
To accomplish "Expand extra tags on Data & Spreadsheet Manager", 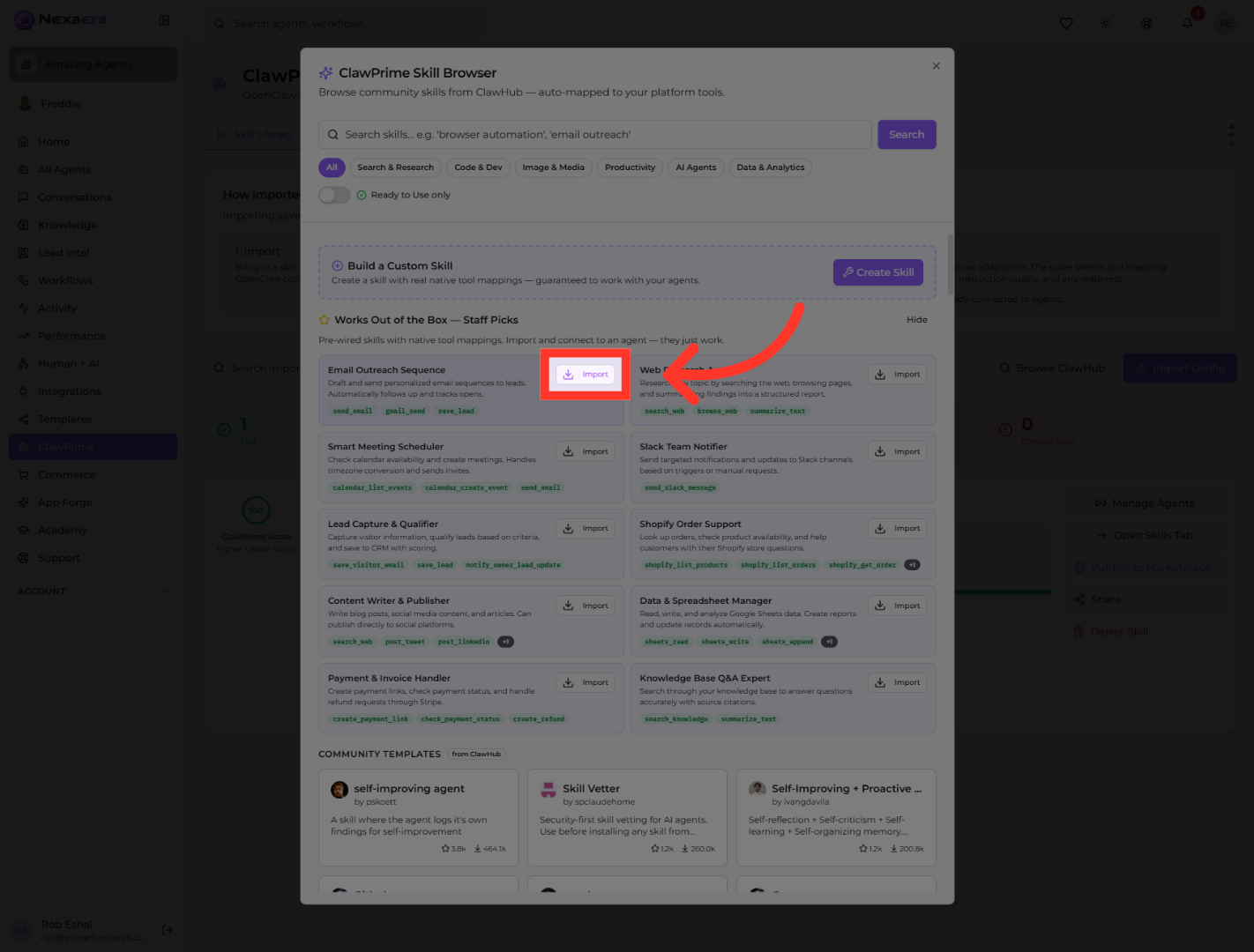I will pyautogui.click(x=829, y=642).
